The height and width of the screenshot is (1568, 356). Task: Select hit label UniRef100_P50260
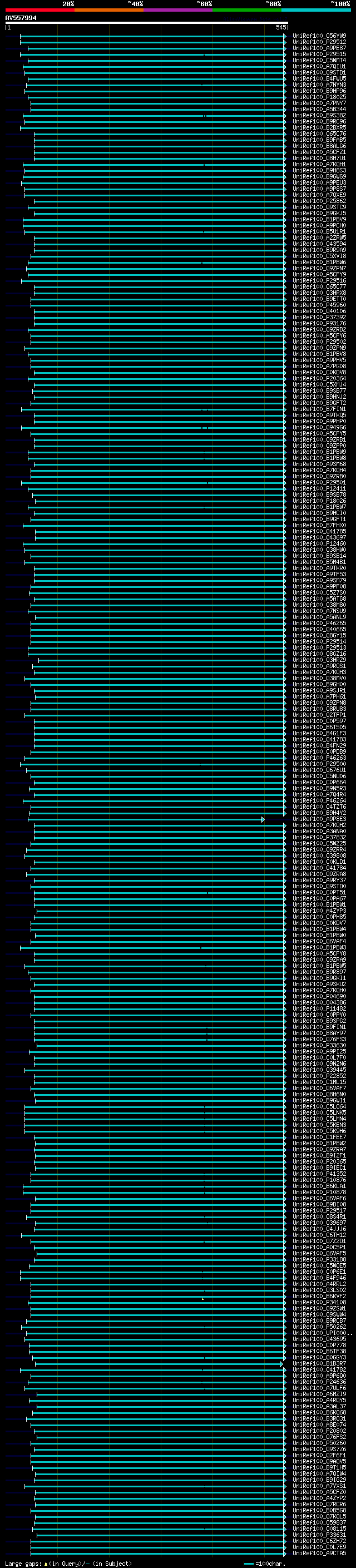pyautogui.click(x=319, y=1443)
